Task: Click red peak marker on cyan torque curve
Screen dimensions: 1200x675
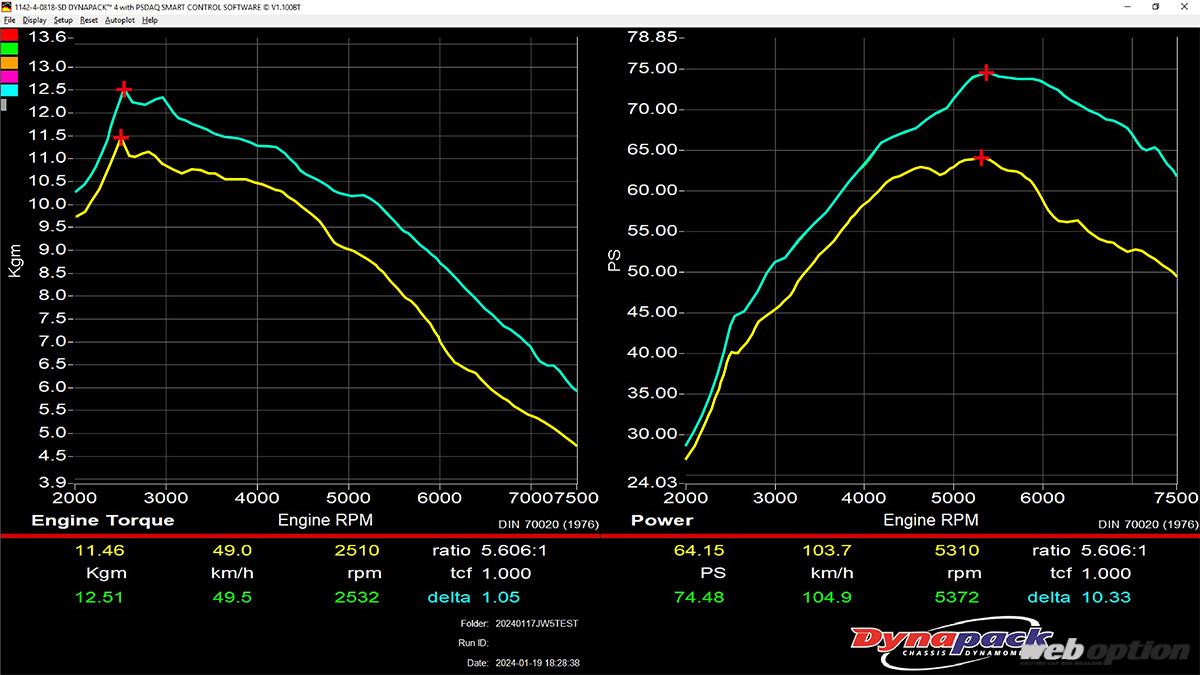Action: click(x=124, y=89)
